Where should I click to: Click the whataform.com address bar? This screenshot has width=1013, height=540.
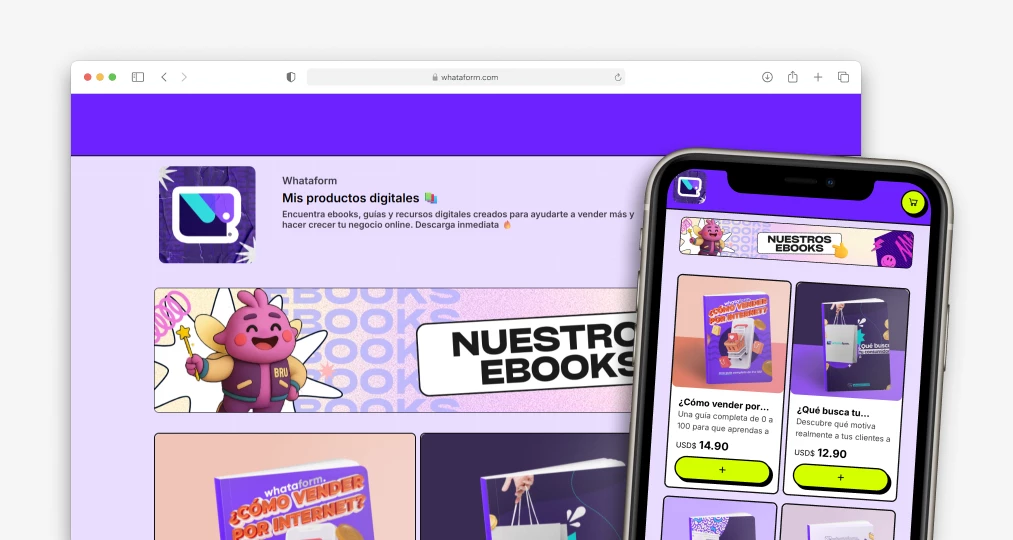tap(466, 77)
